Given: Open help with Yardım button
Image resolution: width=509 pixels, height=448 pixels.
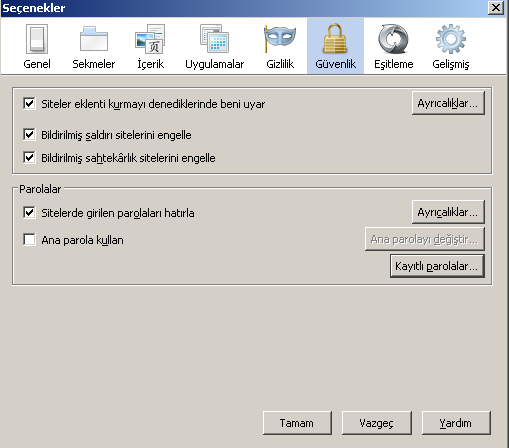Looking at the screenshot, I should pyautogui.click(x=456, y=423).
